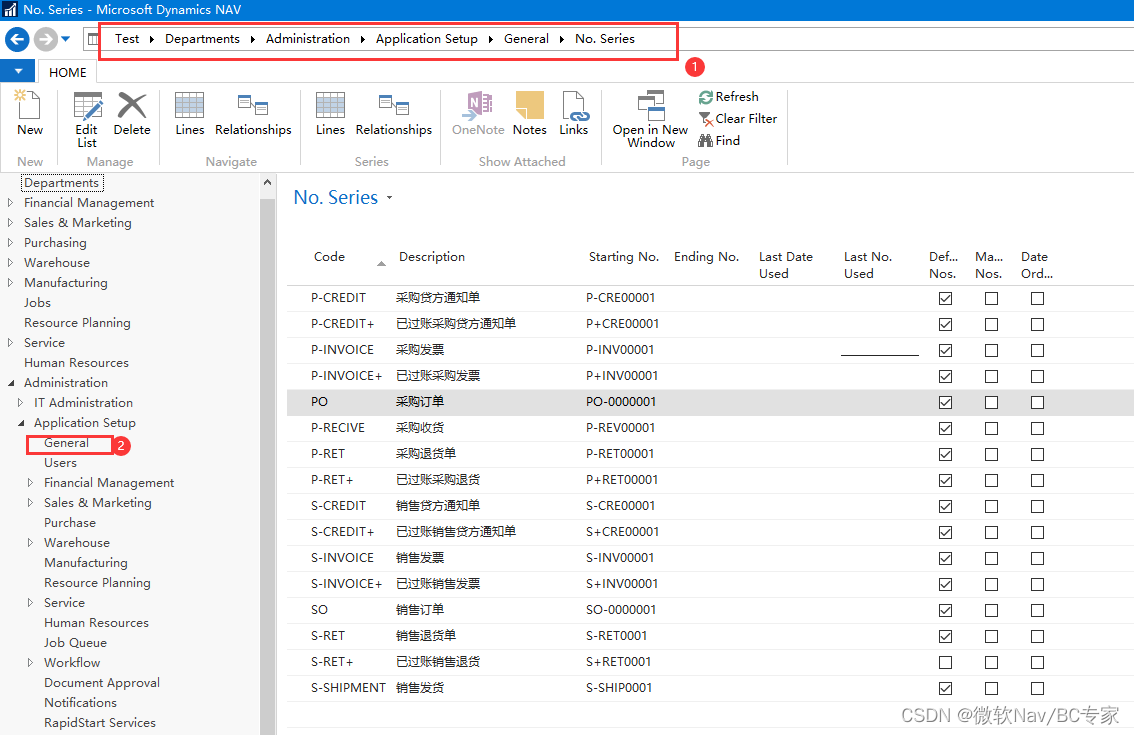Screen dimensions: 1134x735
Task: Click Test in the breadcrumb
Action: tap(127, 39)
